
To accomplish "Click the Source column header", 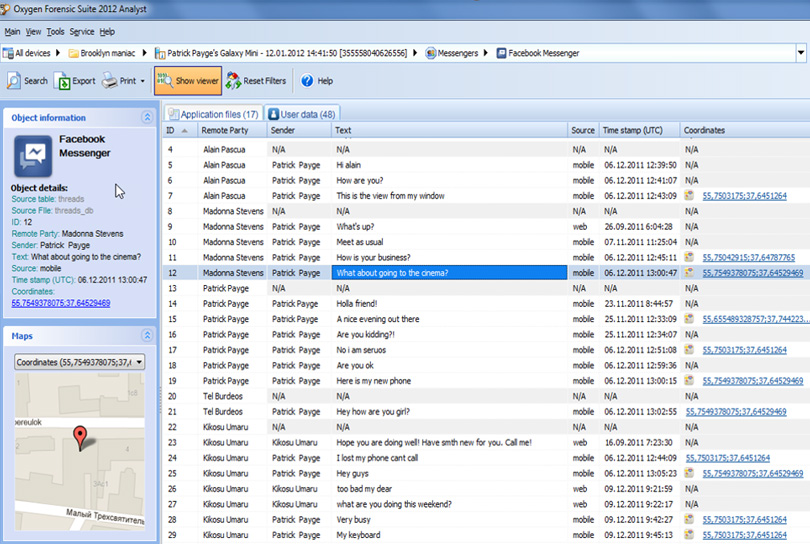I will click(x=583, y=130).
